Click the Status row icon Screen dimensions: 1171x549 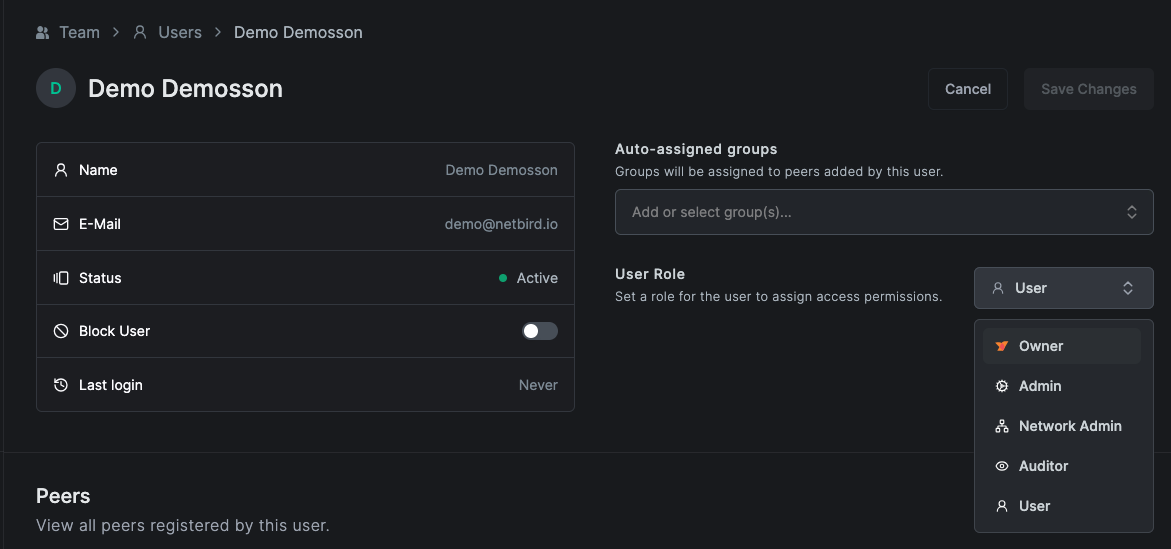coord(61,278)
